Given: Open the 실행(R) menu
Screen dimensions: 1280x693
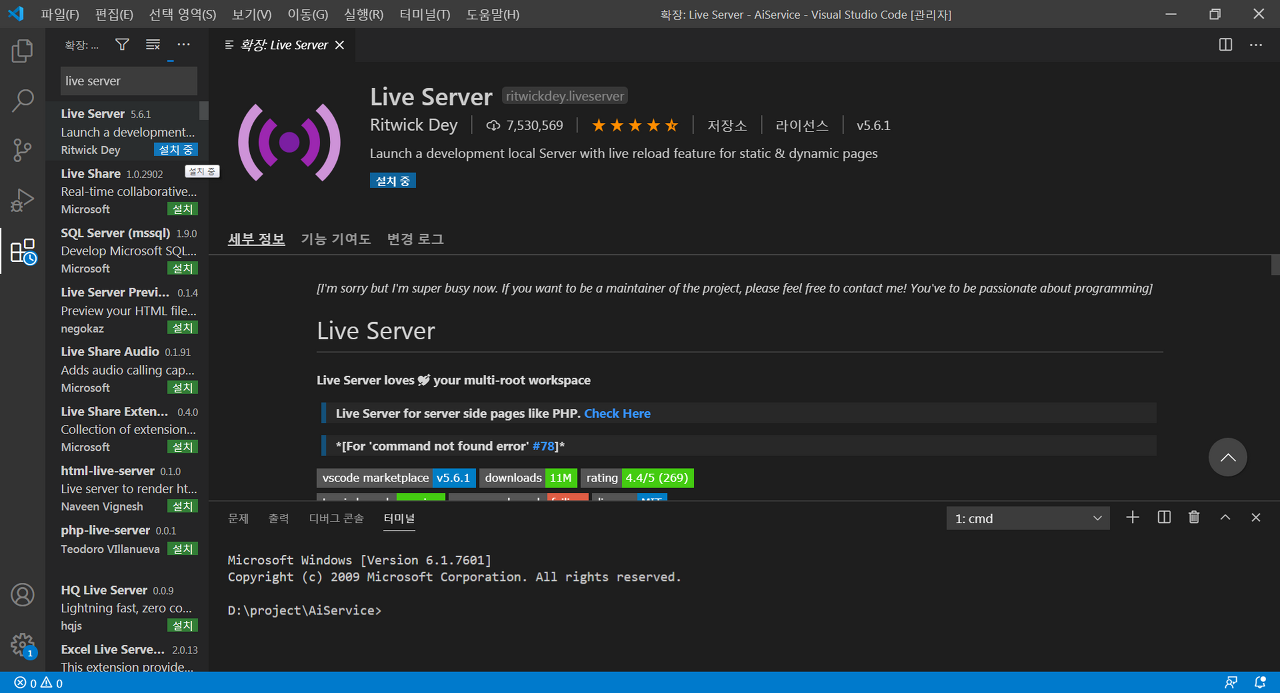Looking at the screenshot, I should click(363, 14).
